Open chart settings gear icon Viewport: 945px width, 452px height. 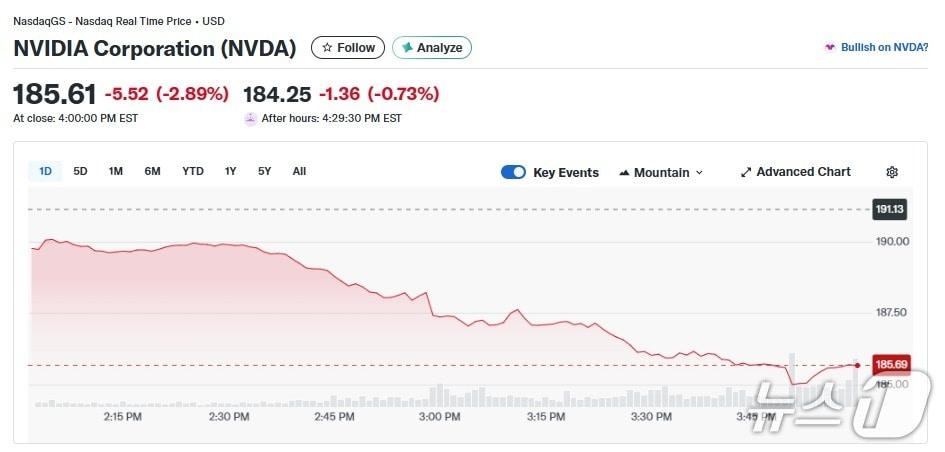pos(892,172)
